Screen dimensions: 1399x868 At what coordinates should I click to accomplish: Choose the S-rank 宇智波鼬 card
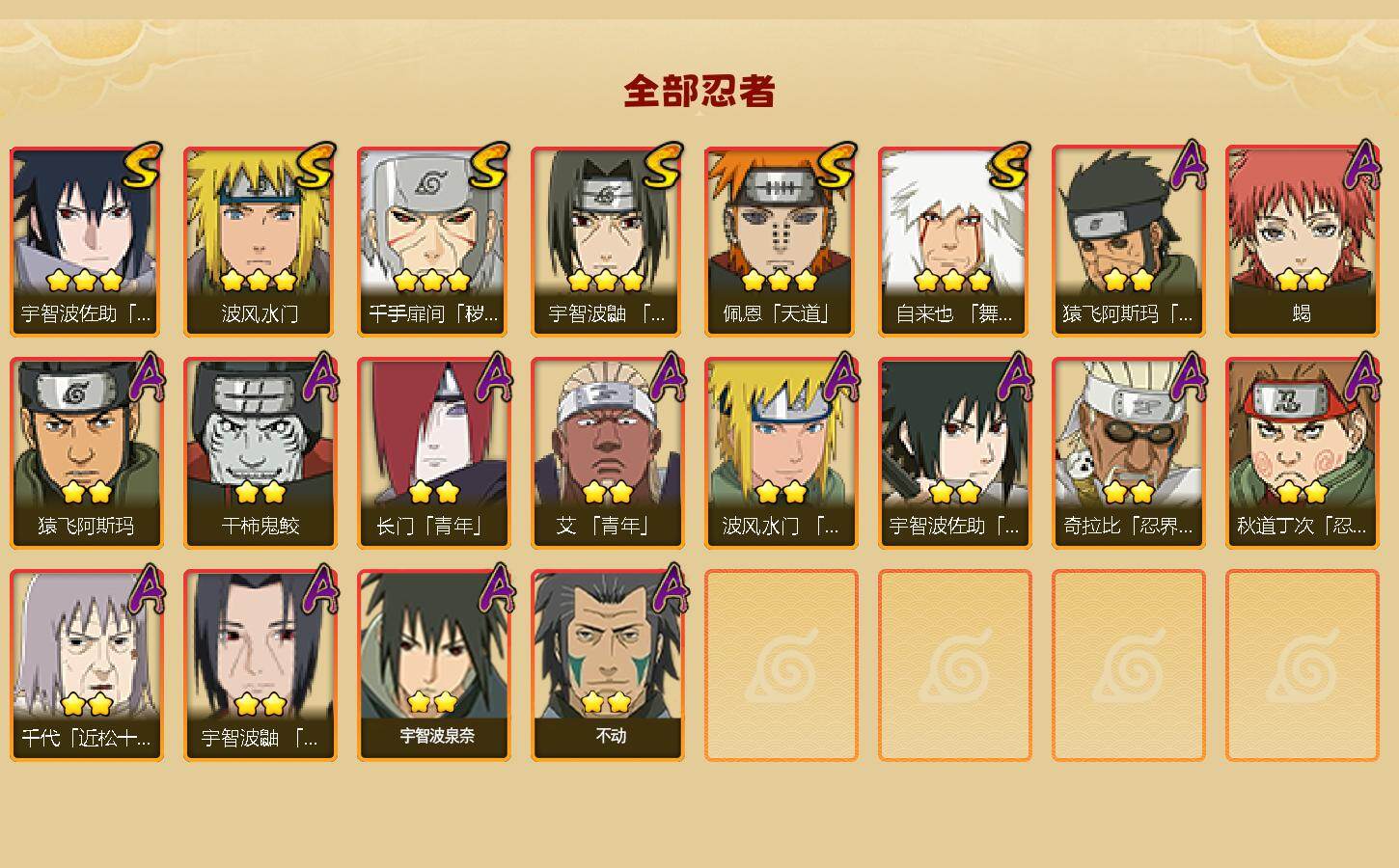[x=607, y=240]
